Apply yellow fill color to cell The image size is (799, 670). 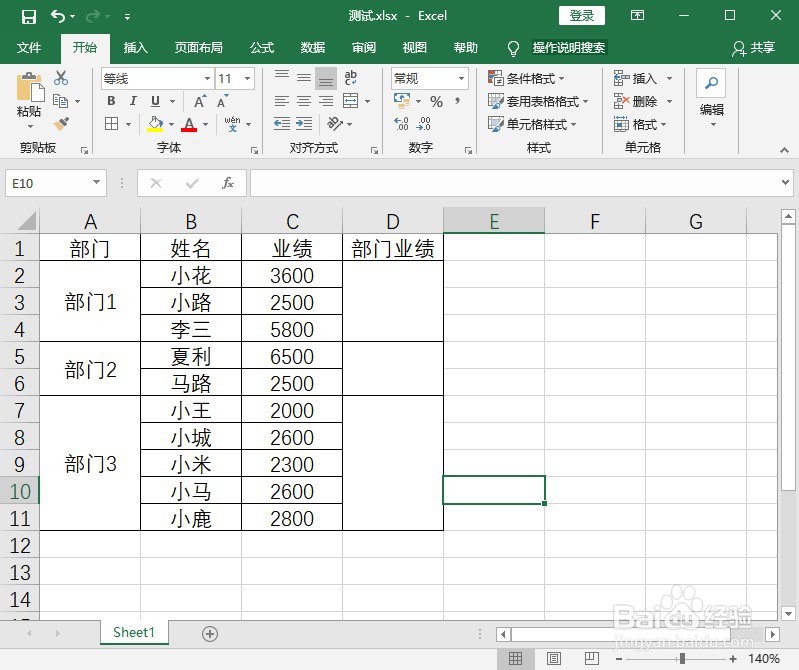155,124
